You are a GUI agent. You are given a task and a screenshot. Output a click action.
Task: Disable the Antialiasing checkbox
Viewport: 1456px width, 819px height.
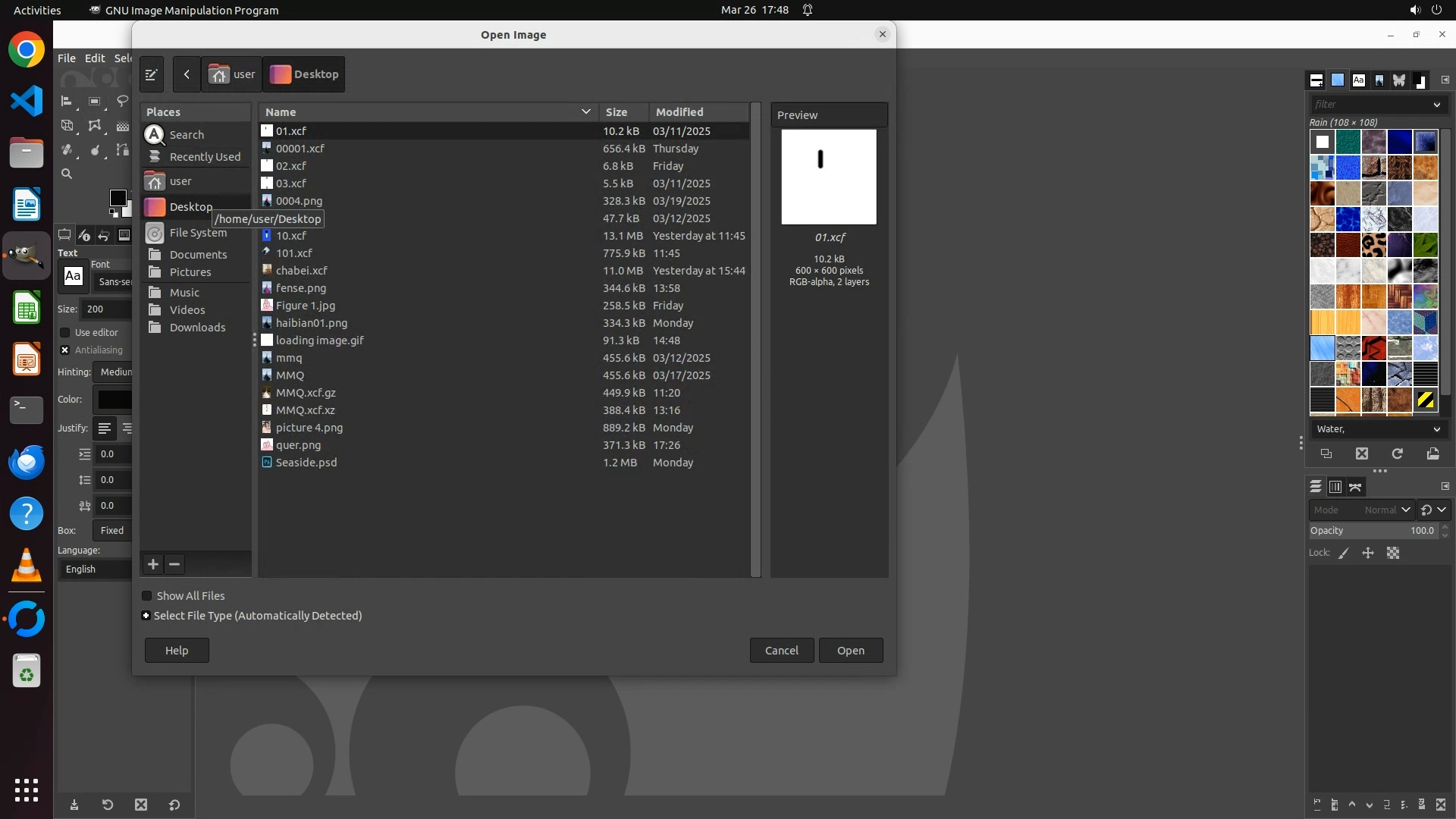click(65, 350)
